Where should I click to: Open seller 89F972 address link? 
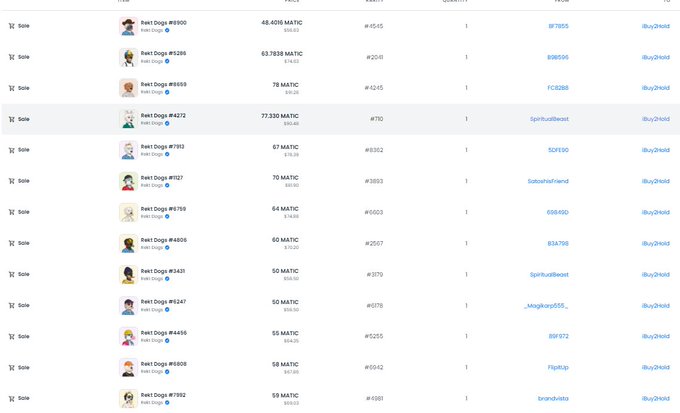click(559, 336)
